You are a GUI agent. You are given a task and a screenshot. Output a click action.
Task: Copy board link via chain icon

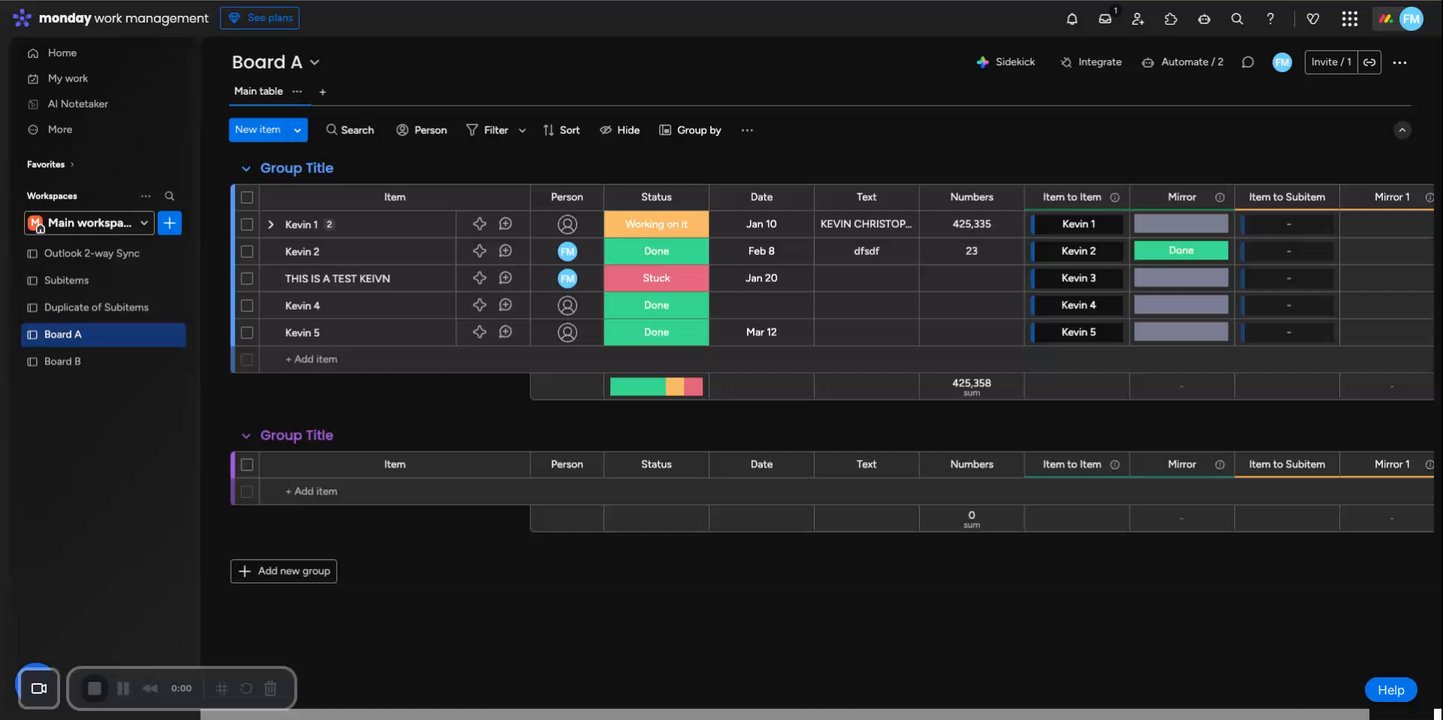(x=1370, y=62)
